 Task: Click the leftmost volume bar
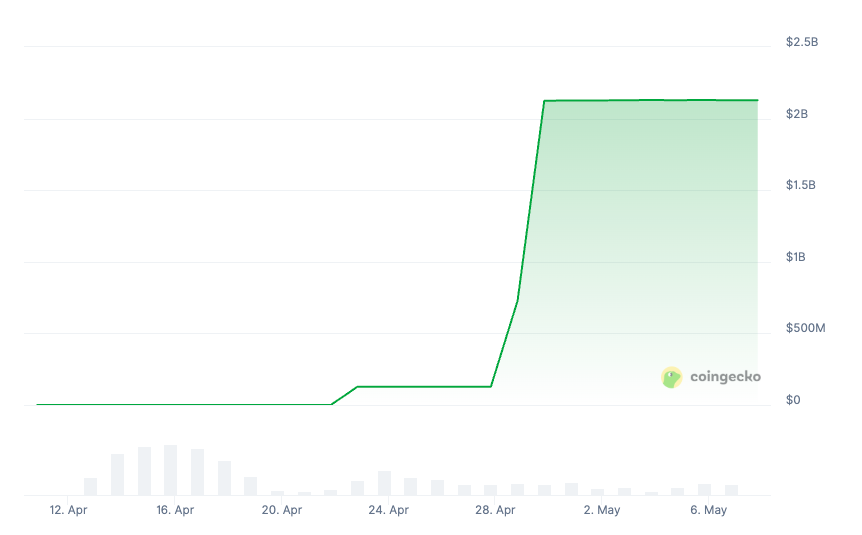[x=91, y=486]
